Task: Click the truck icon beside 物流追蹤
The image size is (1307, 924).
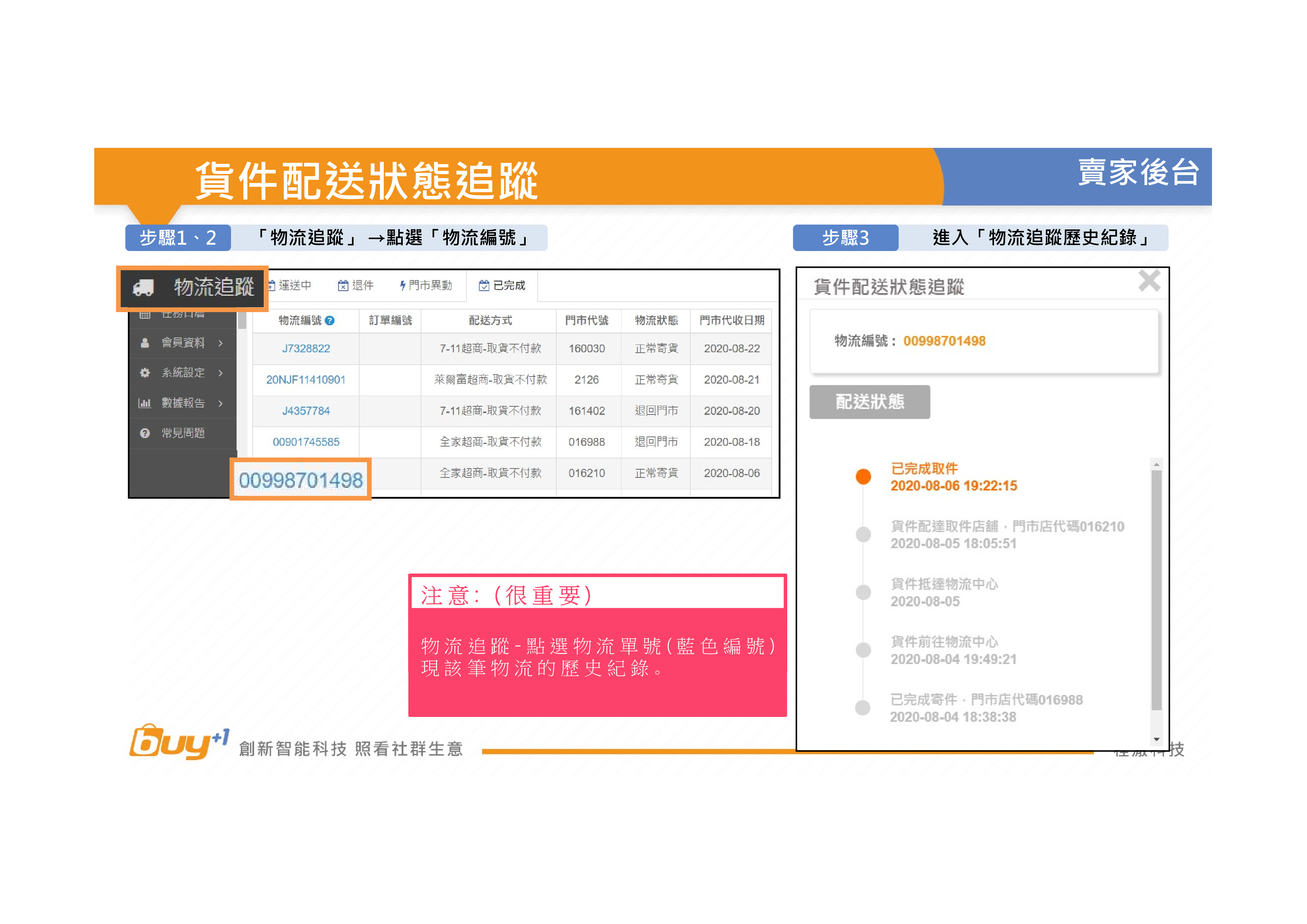Action: (x=143, y=288)
